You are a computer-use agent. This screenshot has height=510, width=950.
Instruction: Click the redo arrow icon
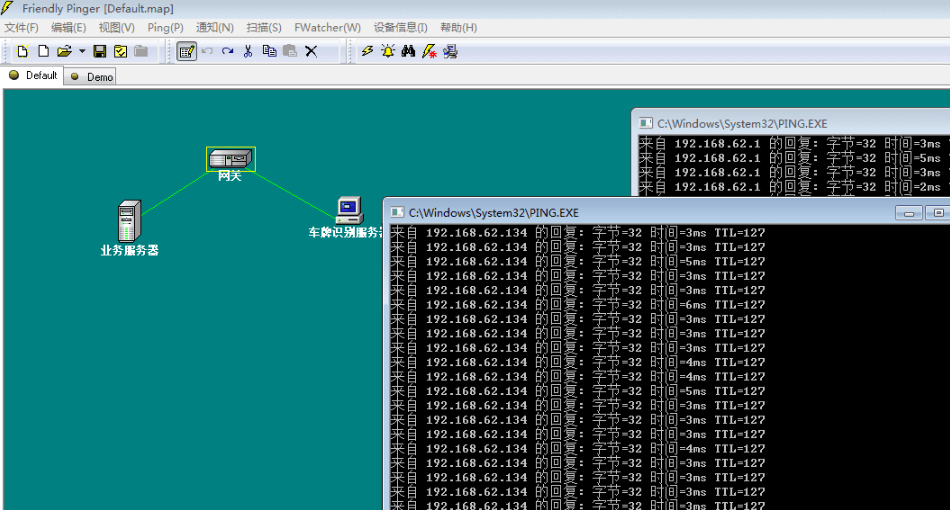coord(228,51)
